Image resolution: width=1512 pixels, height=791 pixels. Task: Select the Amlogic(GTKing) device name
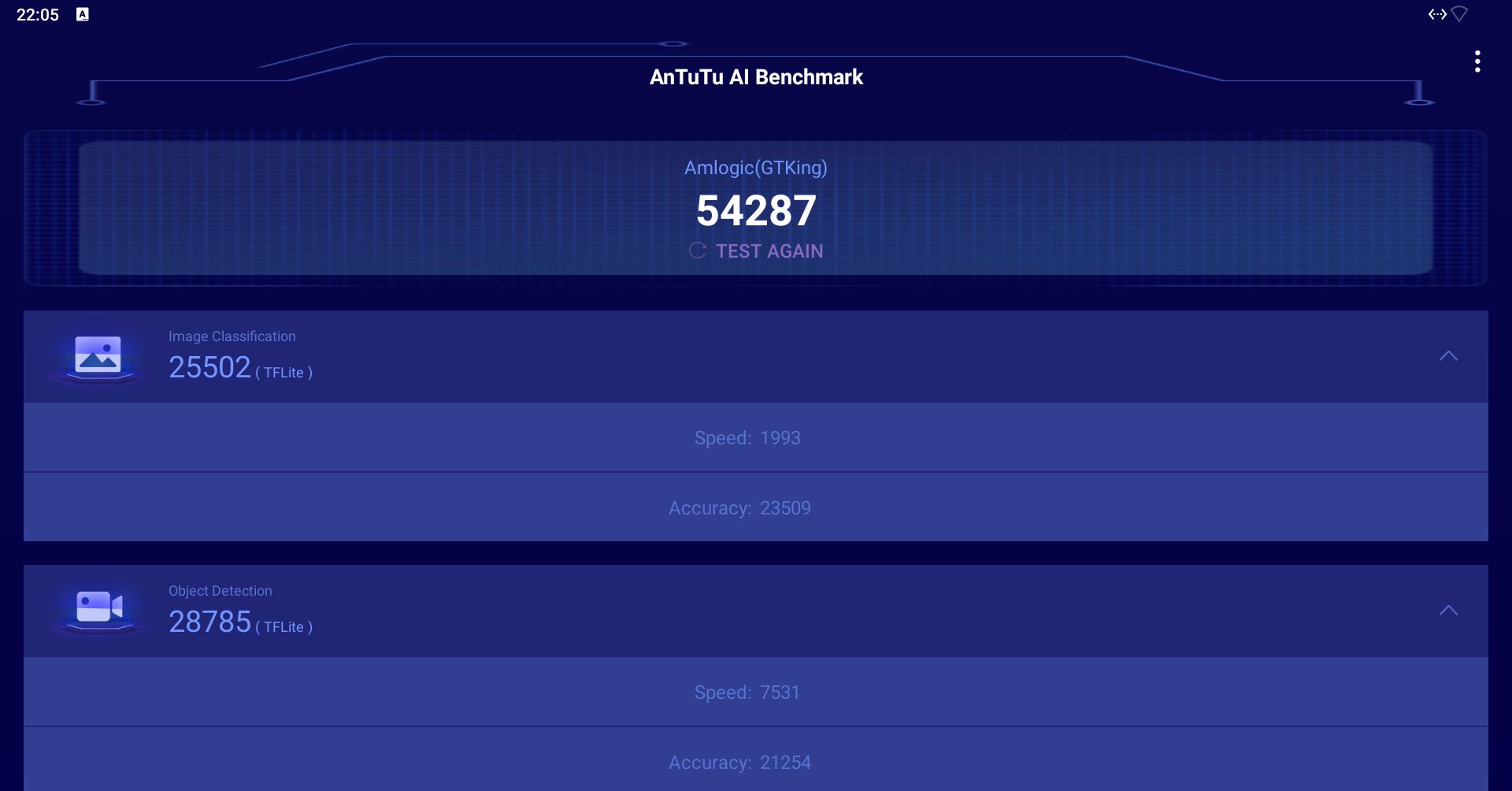tap(756, 168)
